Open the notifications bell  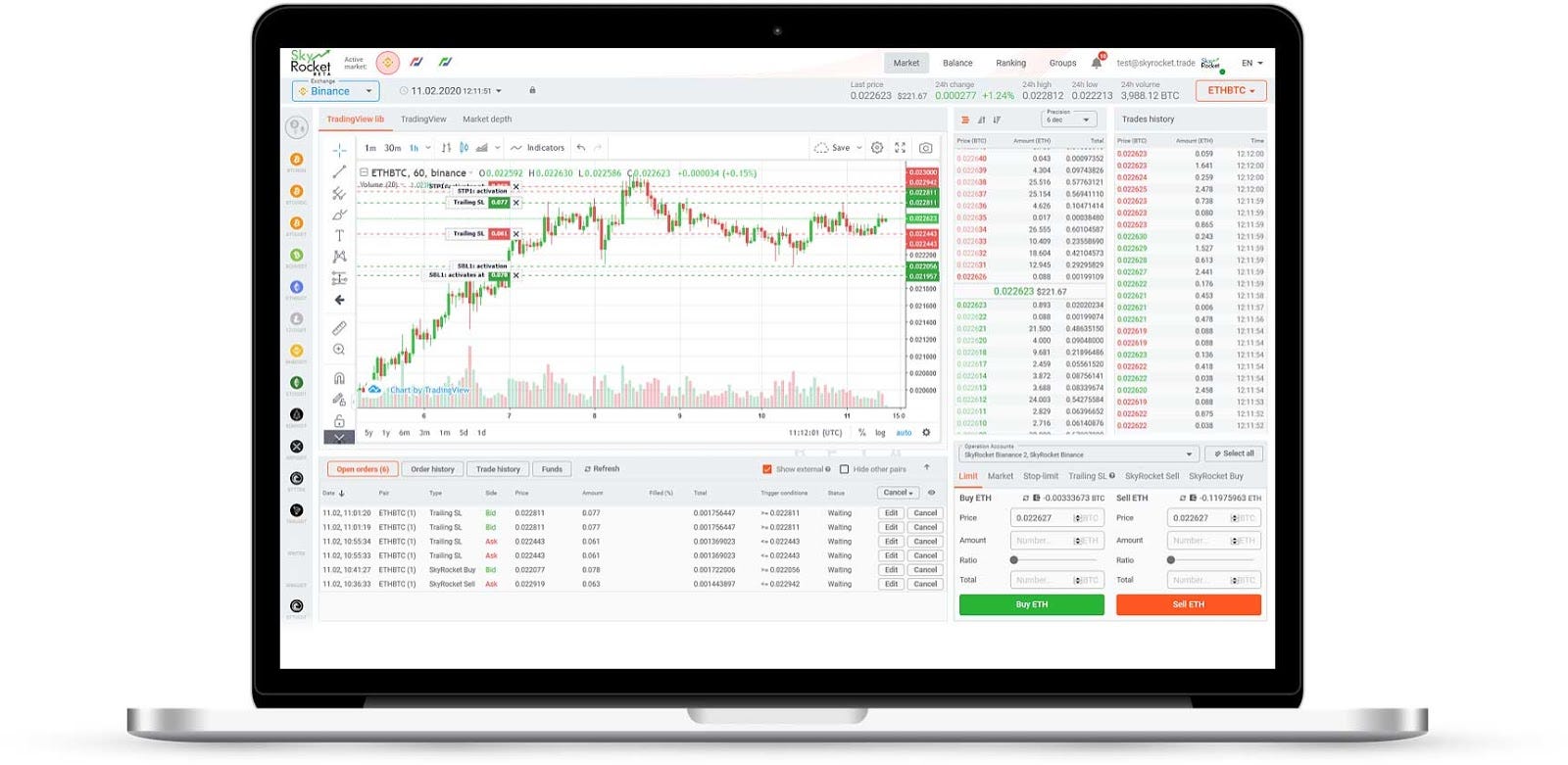pos(1097,63)
